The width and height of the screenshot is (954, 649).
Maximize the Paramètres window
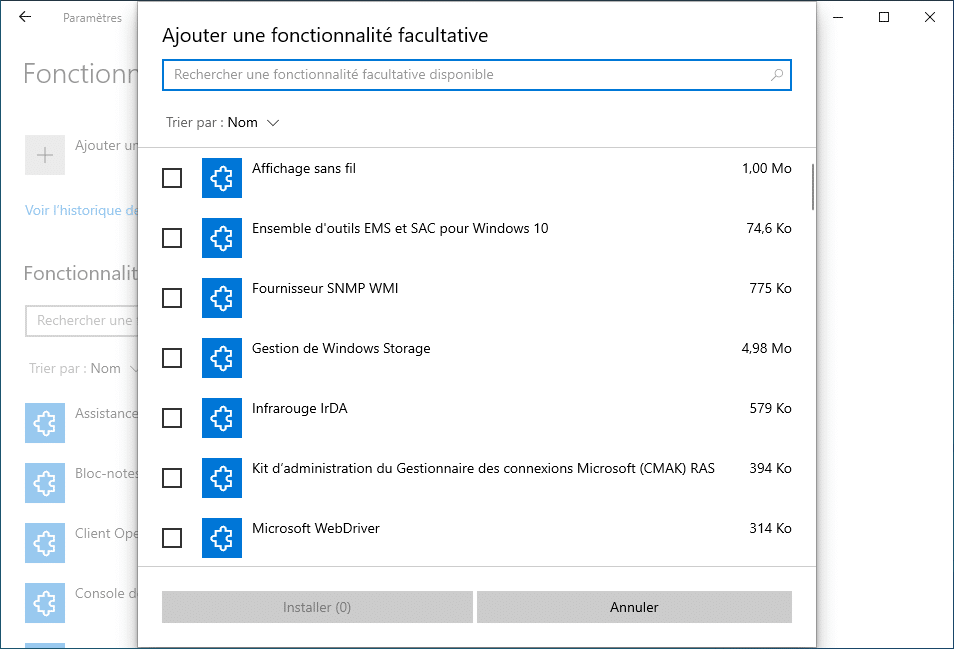(884, 17)
